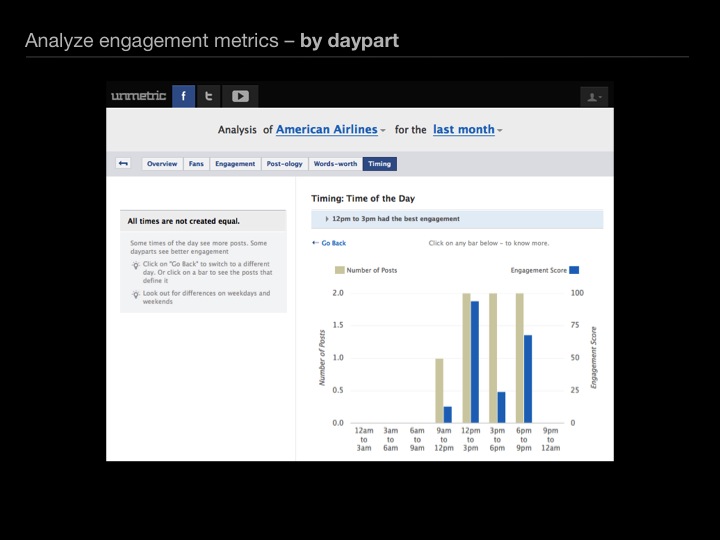This screenshot has height=540, width=720.
Task: Select the Words-worth tab
Action: pos(335,164)
